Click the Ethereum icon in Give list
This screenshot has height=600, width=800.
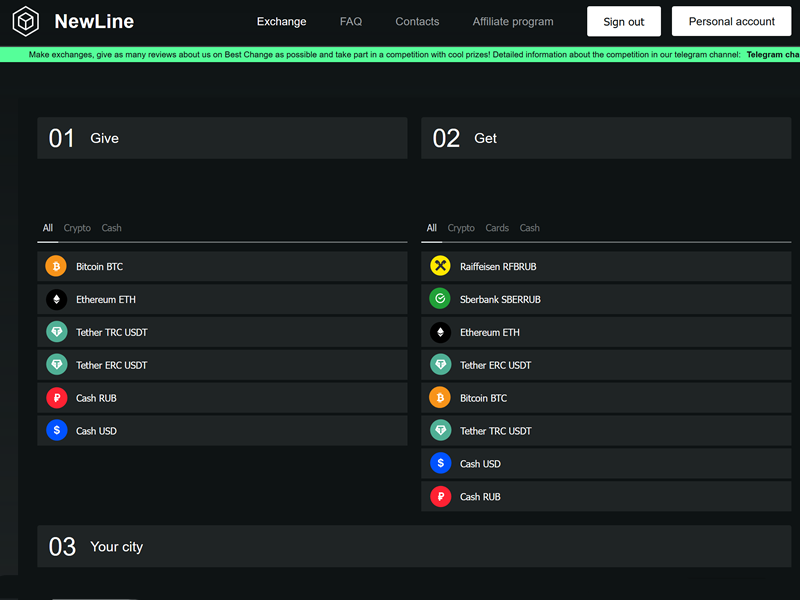(x=56, y=299)
